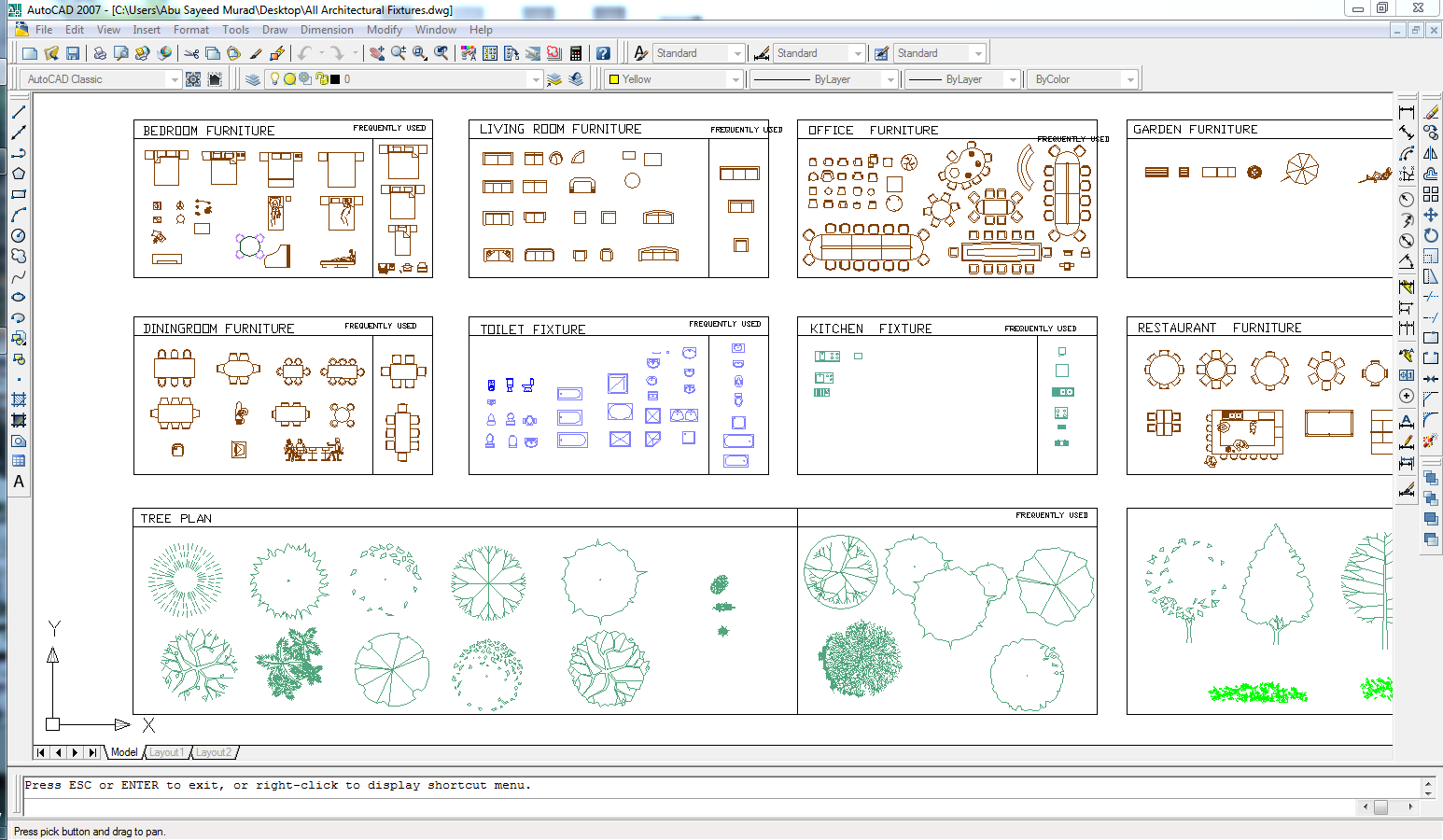Image resolution: width=1443 pixels, height=840 pixels.
Task: Expand the Text Style Standard dropdown
Action: 737,53
